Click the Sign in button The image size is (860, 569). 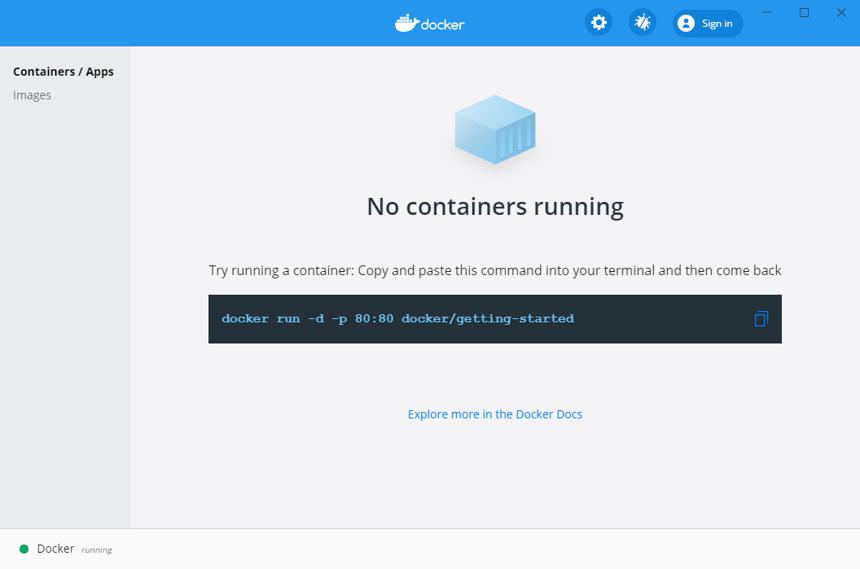[708, 23]
